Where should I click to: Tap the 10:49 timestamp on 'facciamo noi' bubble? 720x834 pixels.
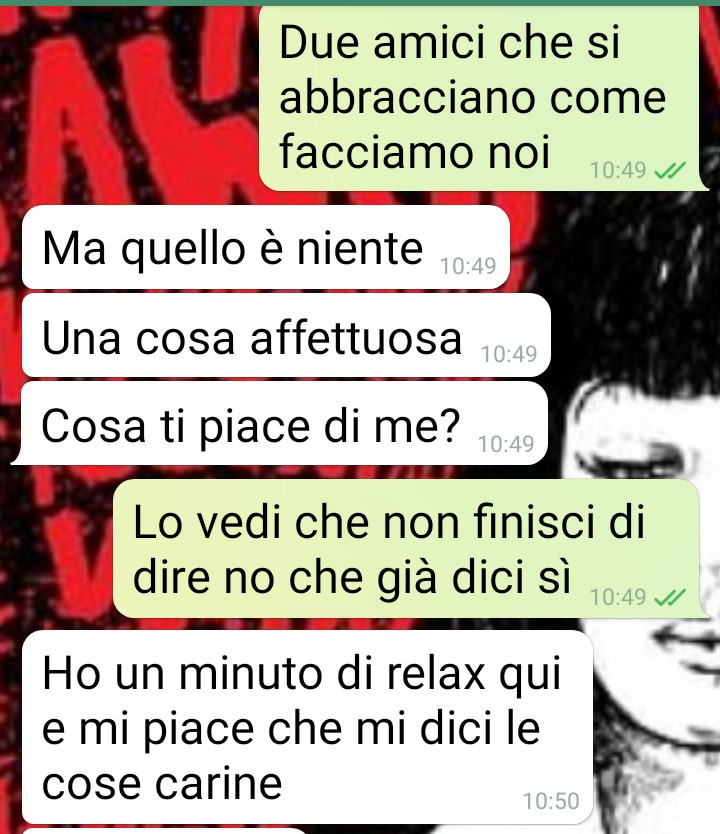click(618, 170)
